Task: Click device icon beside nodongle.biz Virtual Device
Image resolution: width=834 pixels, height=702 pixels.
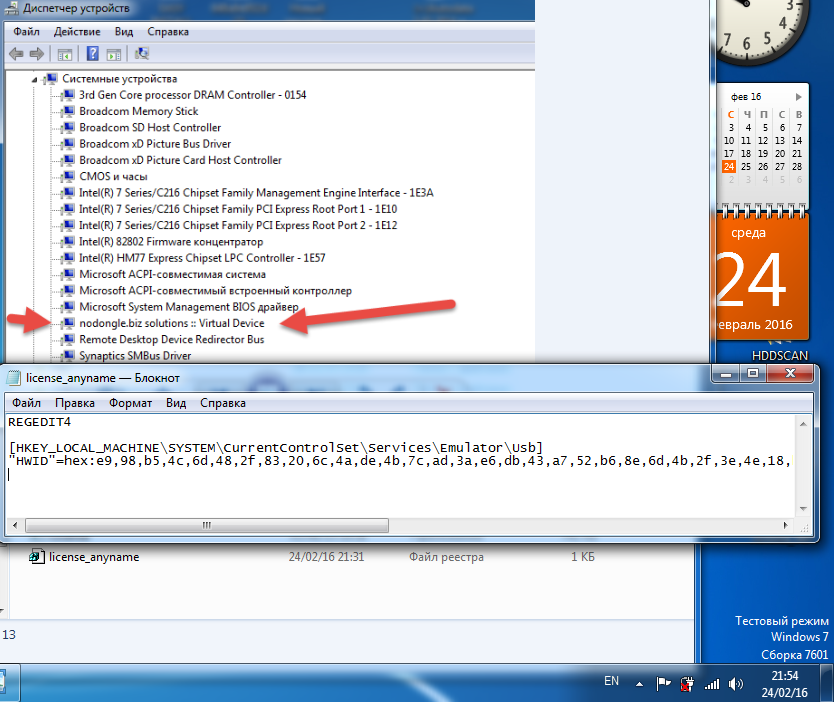Action: click(x=68, y=323)
